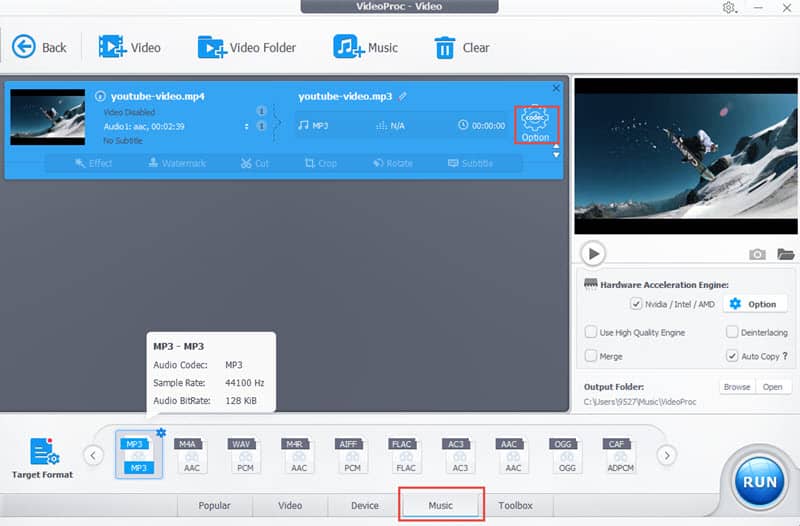
Task: Click the Audio1: aac, 00:02:39 text
Action: (x=144, y=127)
